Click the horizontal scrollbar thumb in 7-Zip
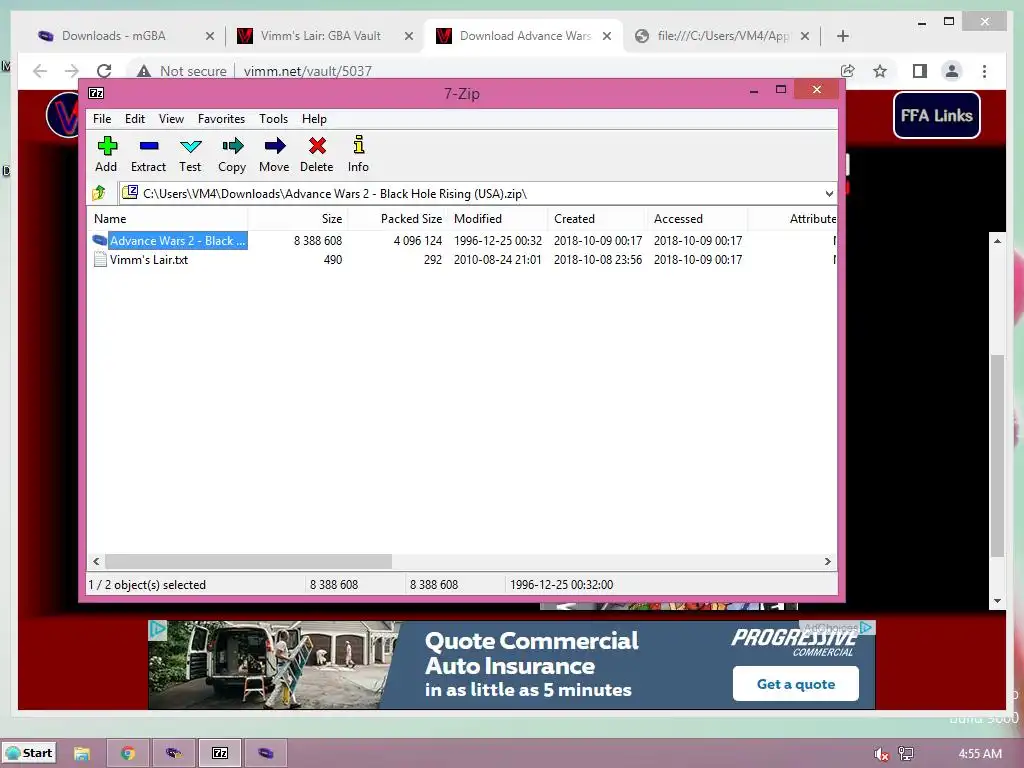Viewport: 1024px width, 768px height. 248,562
